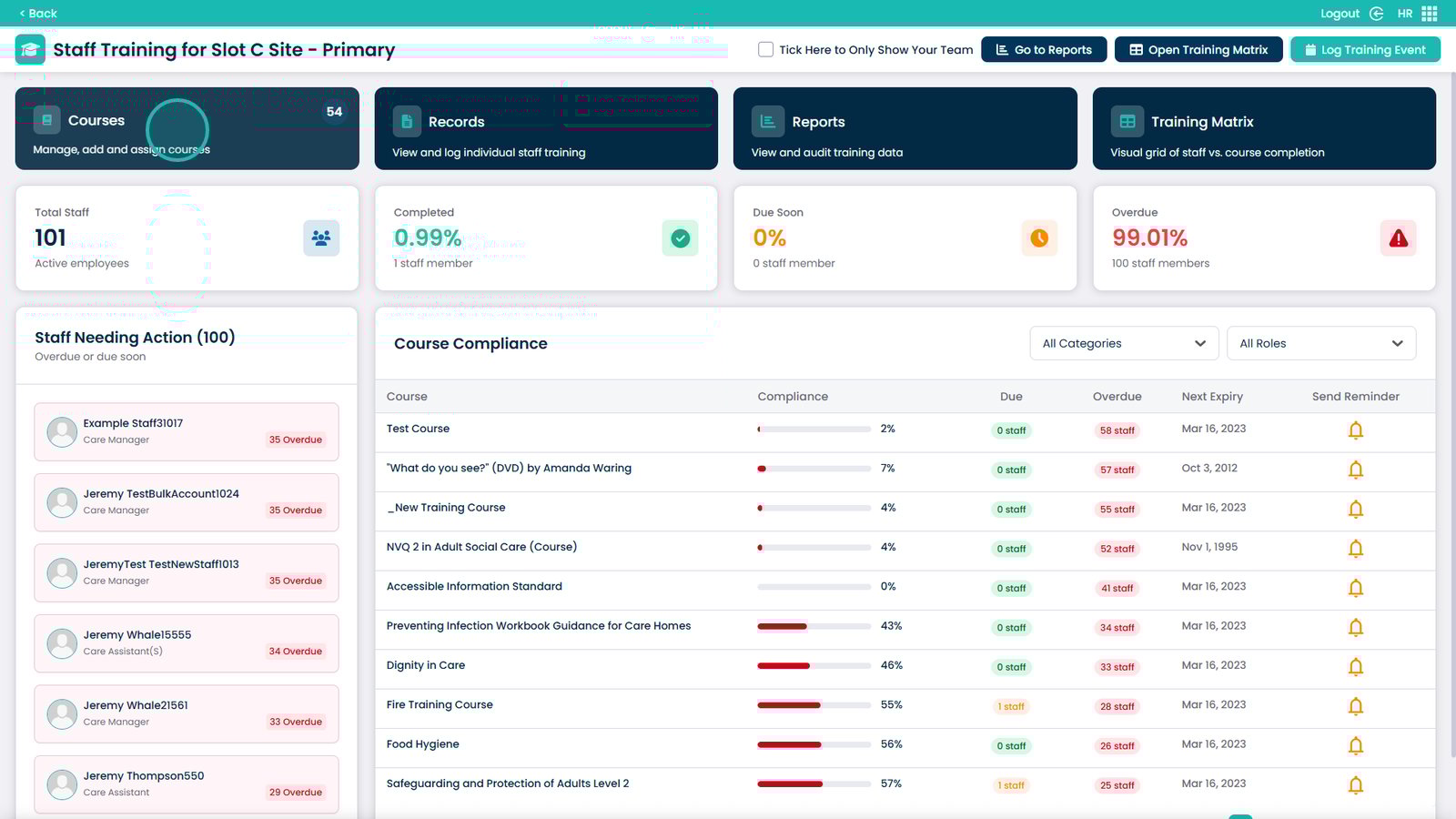Image resolution: width=1456 pixels, height=819 pixels.
Task: Send reminder for Dignity in Care course
Action: tap(1355, 667)
